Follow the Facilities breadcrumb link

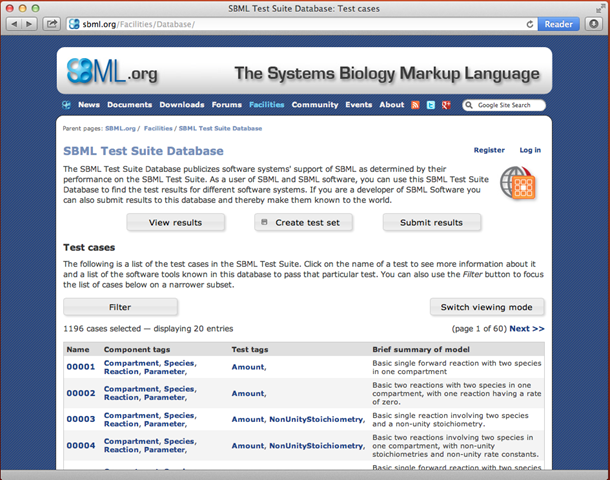[158, 128]
